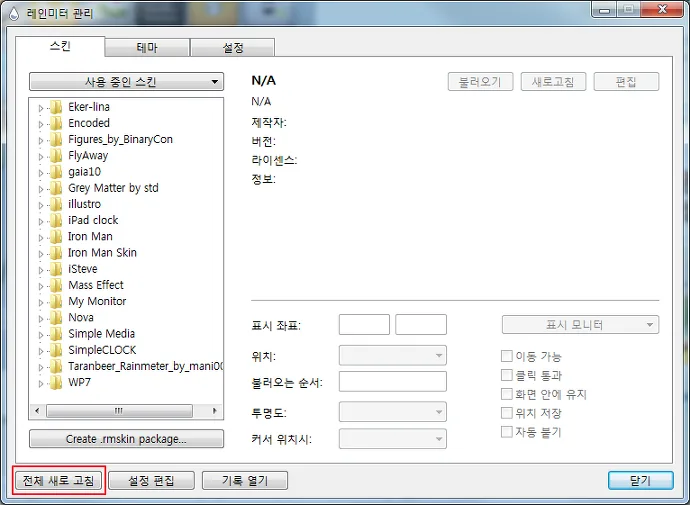The height and width of the screenshot is (505, 690).
Task: Click the Iron Man Skin folder icon
Action: [x=56, y=253]
